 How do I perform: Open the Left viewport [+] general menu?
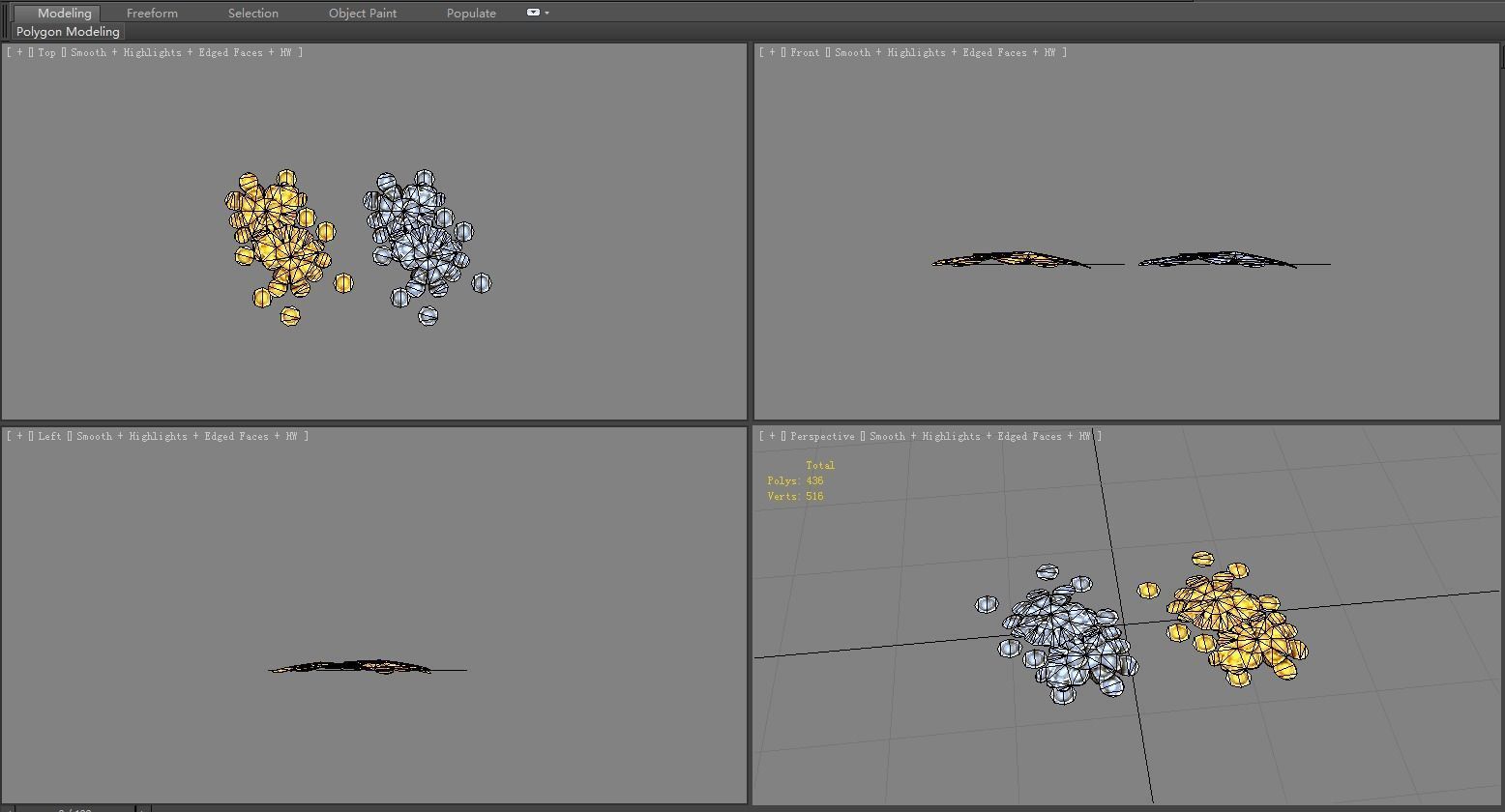(x=19, y=436)
